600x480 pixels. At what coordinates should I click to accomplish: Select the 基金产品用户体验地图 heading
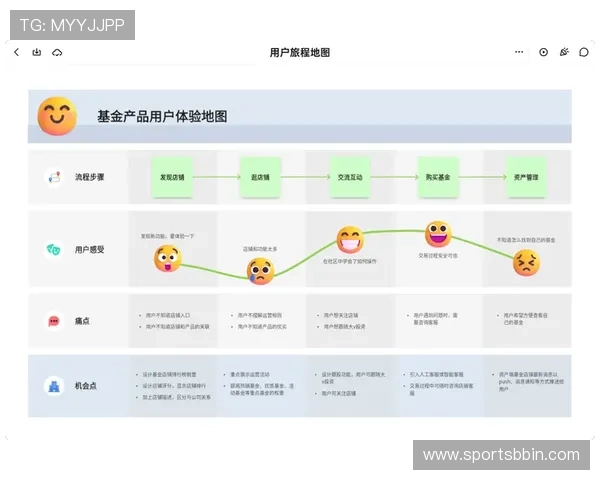coord(162,116)
